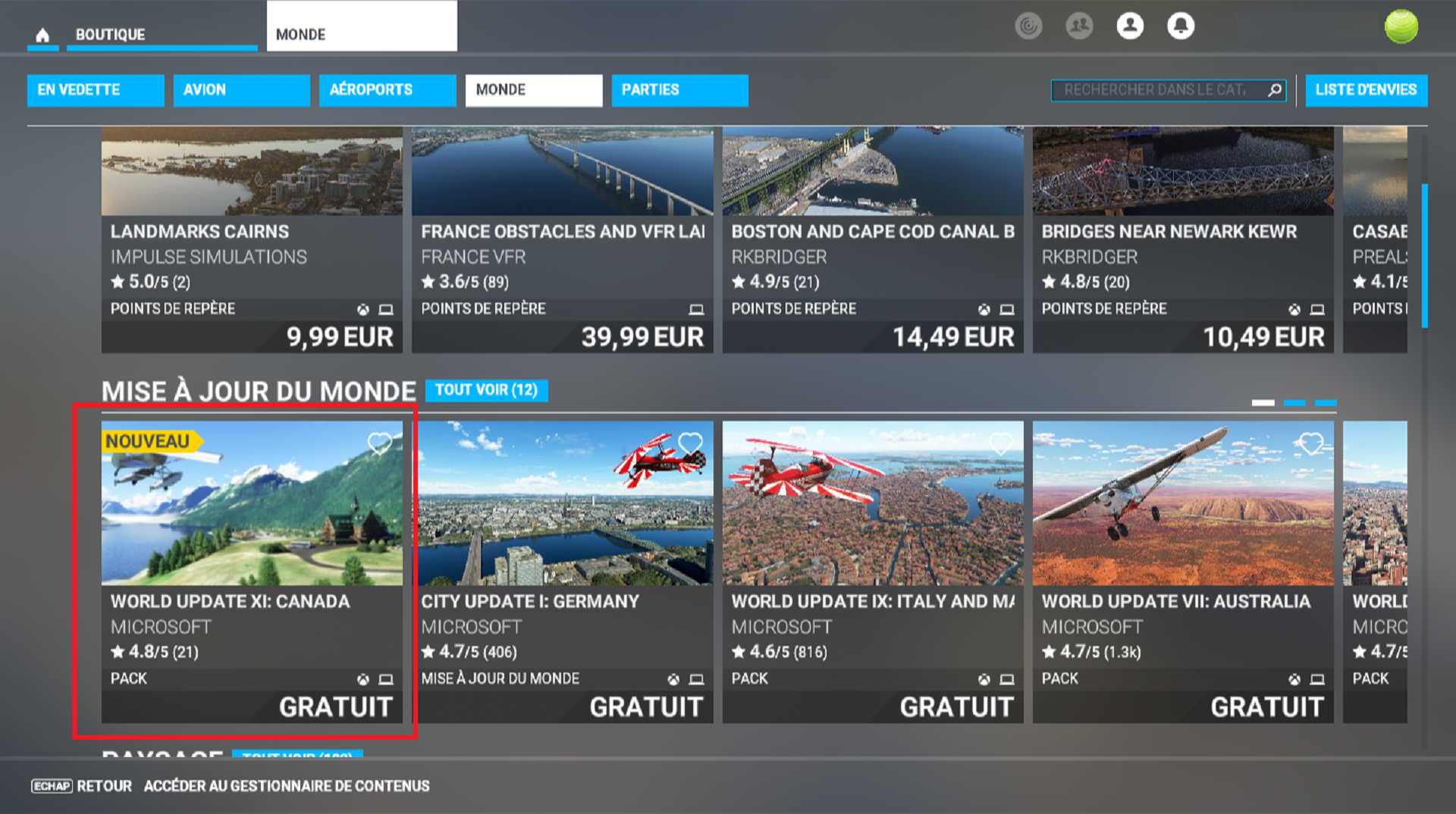
Task: Click Xbox icon on Bridges Near Newark card
Action: coord(1294,309)
